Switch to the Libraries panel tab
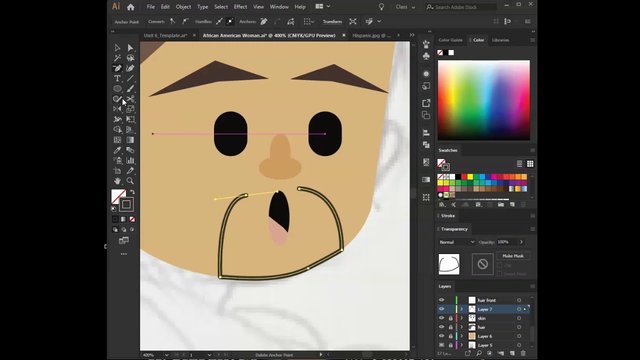 pos(500,40)
